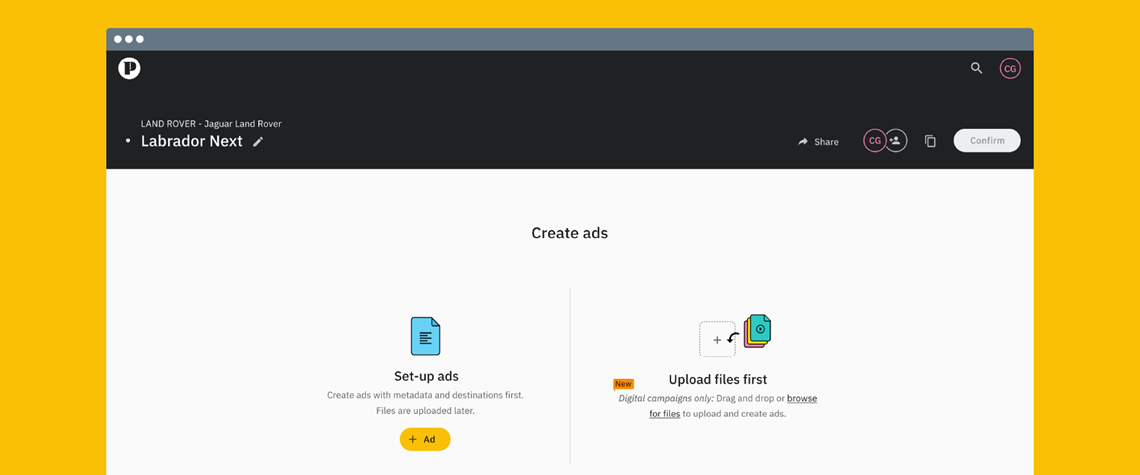
Task: Click the Upload files first heading
Action: tap(718, 380)
